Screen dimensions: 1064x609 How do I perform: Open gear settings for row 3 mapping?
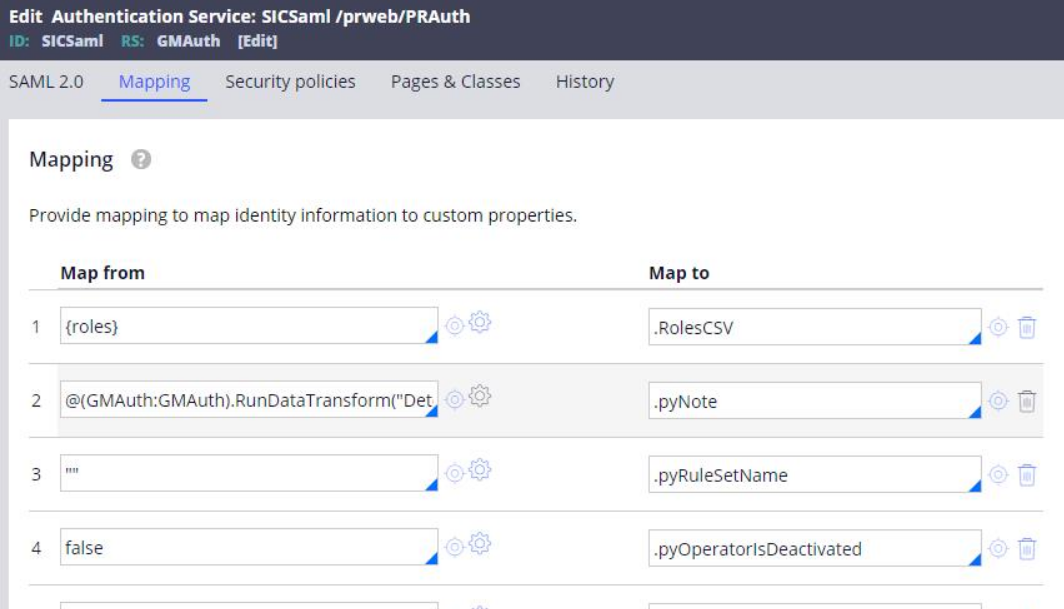[x=480, y=469]
